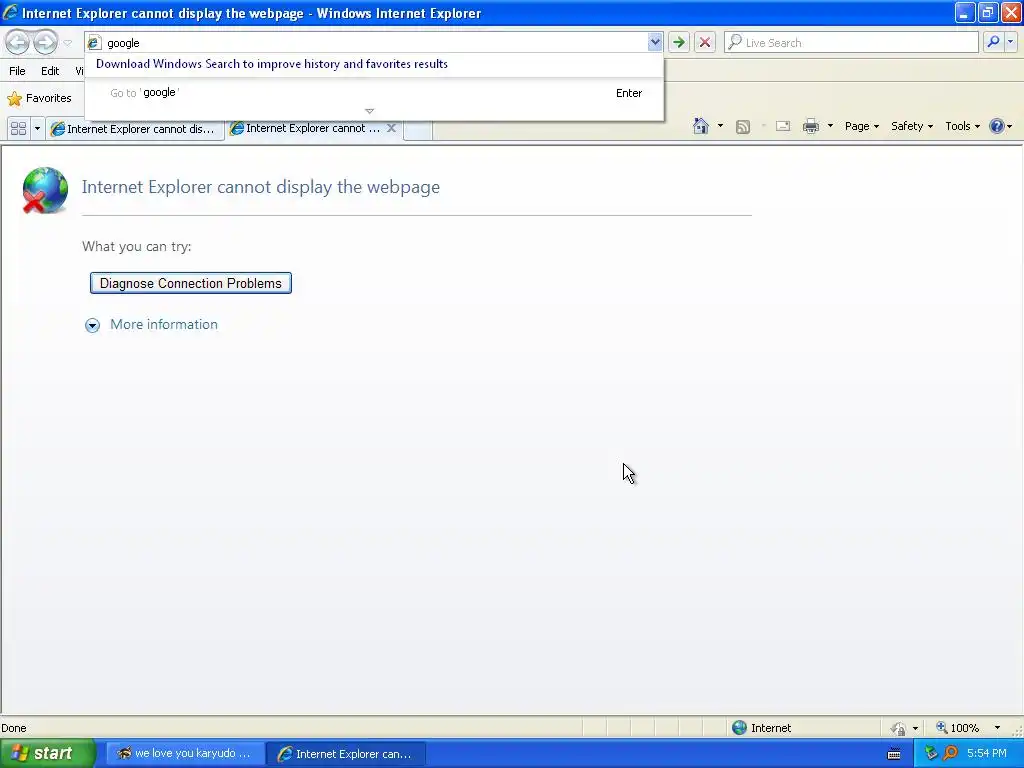This screenshot has height=768, width=1024.
Task: Click the 5:54 PM system clock
Action: click(987, 753)
